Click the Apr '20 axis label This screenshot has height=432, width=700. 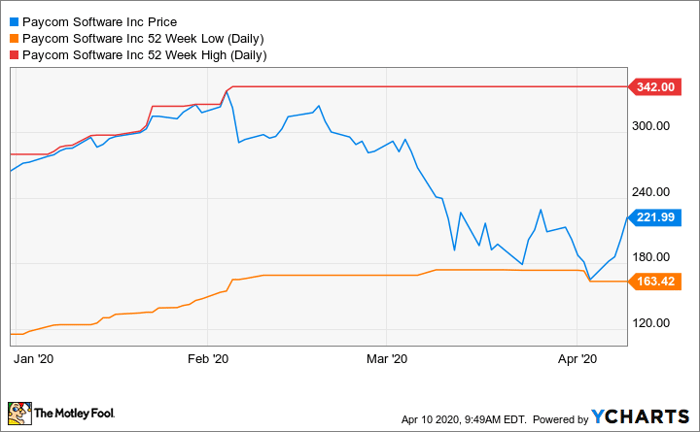575,356
